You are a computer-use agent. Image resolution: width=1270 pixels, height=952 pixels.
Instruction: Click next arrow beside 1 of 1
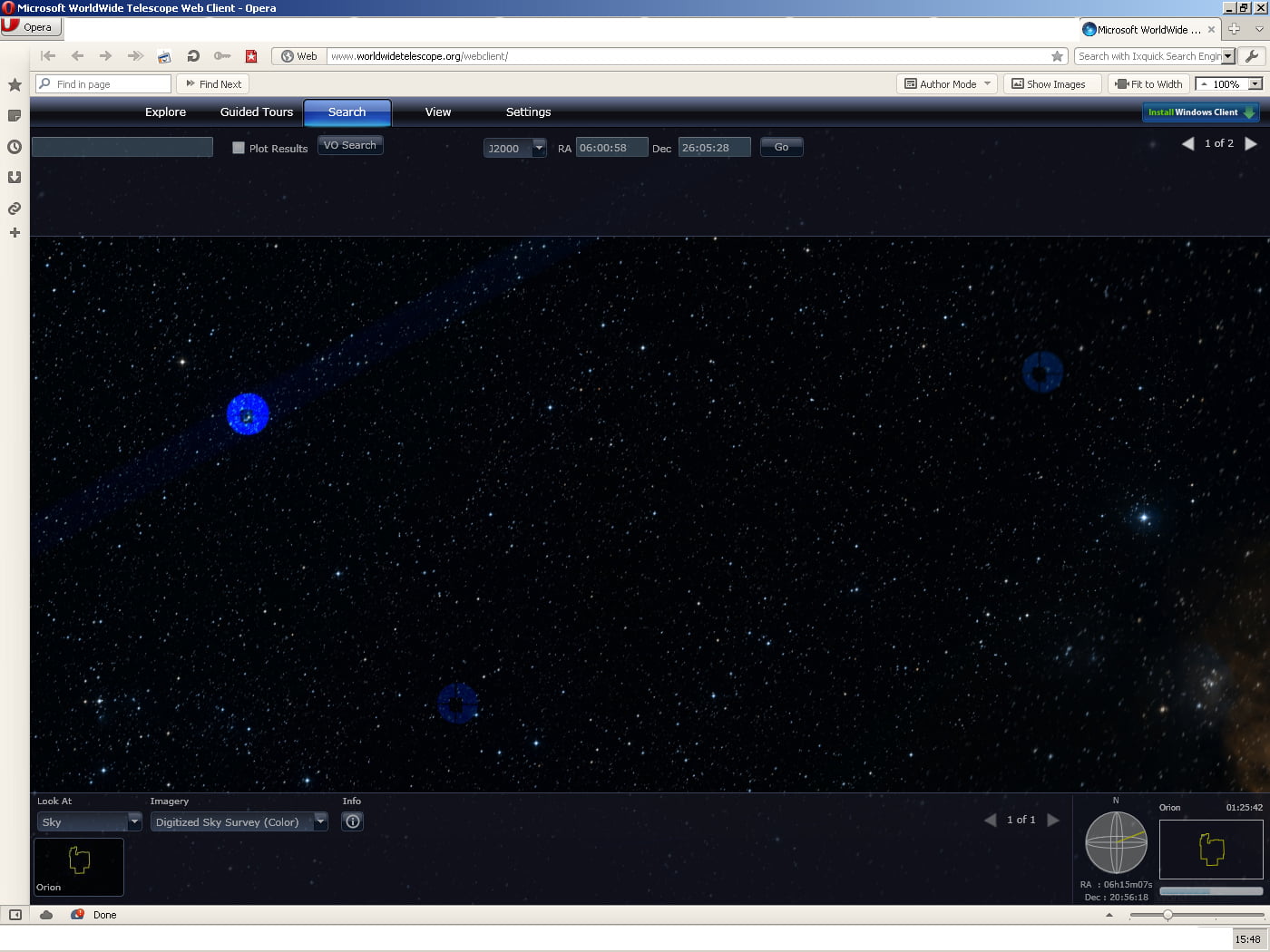coord(1053,820)
